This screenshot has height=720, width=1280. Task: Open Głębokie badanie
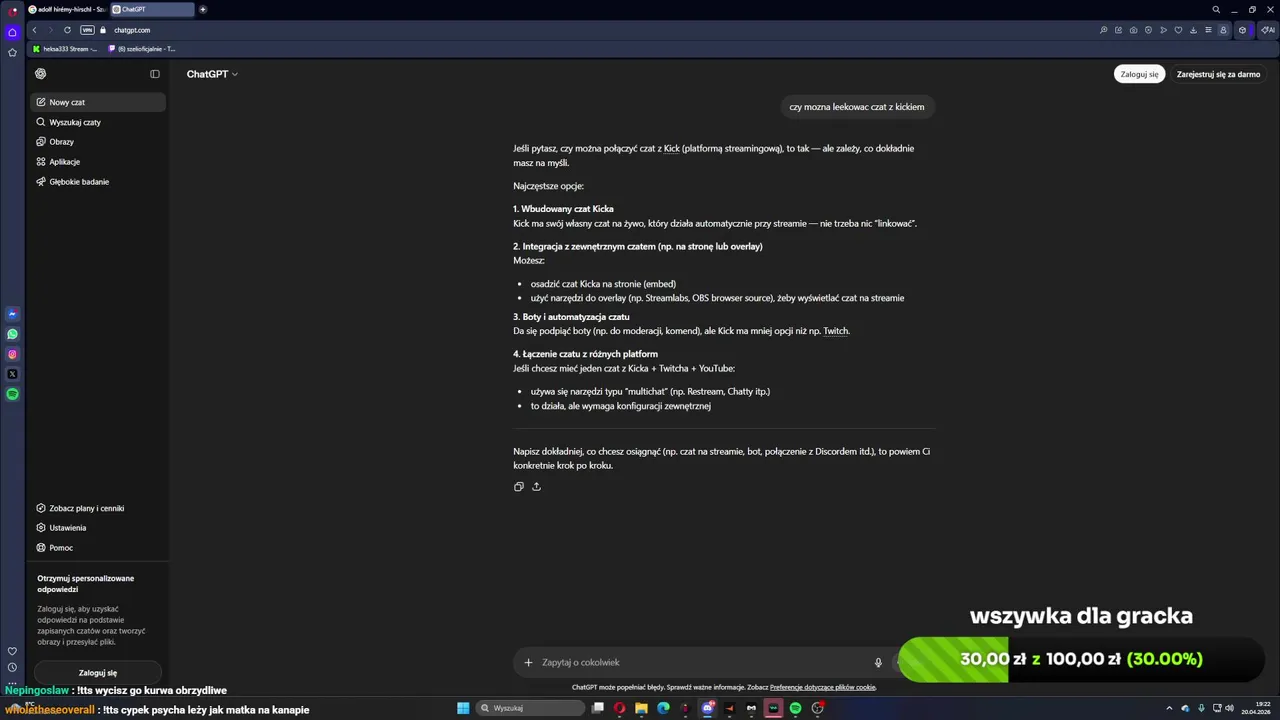coord(98,182)
